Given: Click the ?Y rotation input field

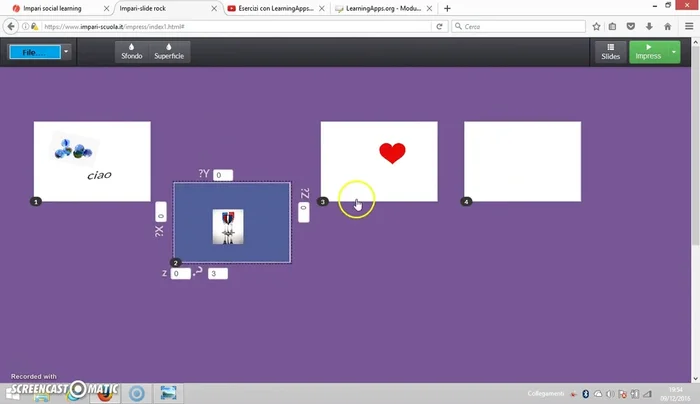Looking at the screenshot, I should (x=222, y=175).
